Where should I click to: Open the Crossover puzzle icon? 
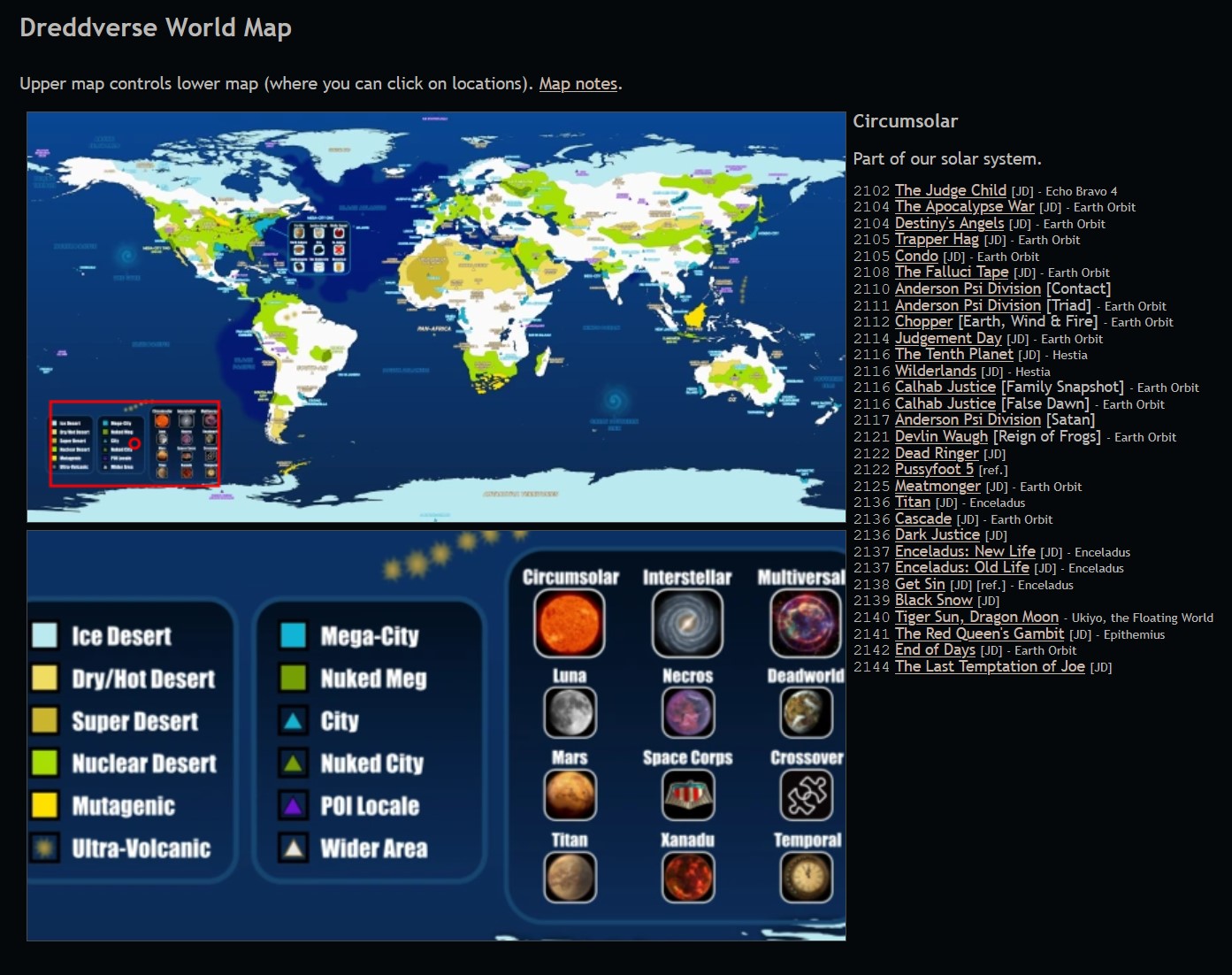(x=807, y=795)
